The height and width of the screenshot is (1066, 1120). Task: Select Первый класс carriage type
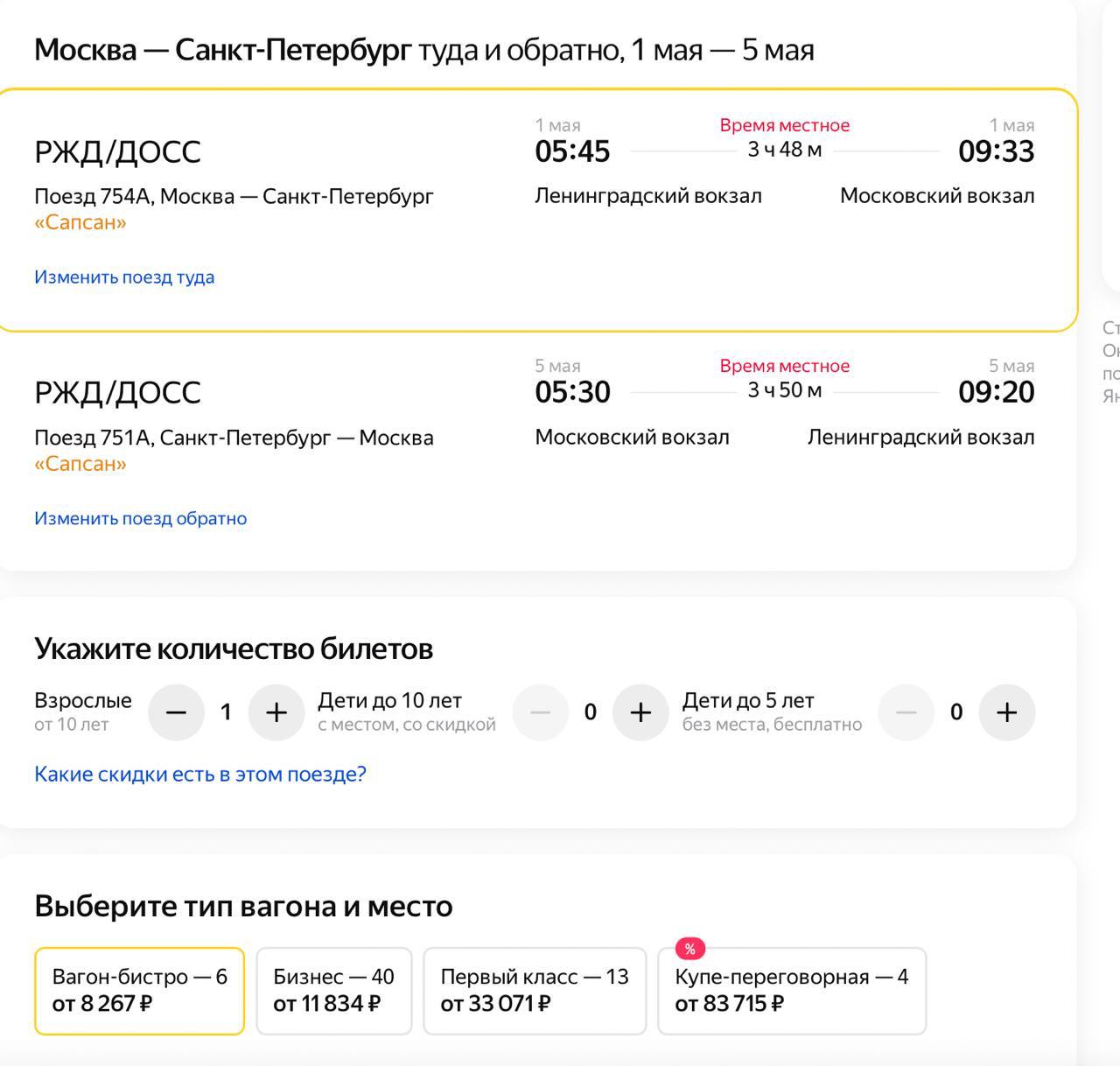pyautogui.click(x=535, y=991)
